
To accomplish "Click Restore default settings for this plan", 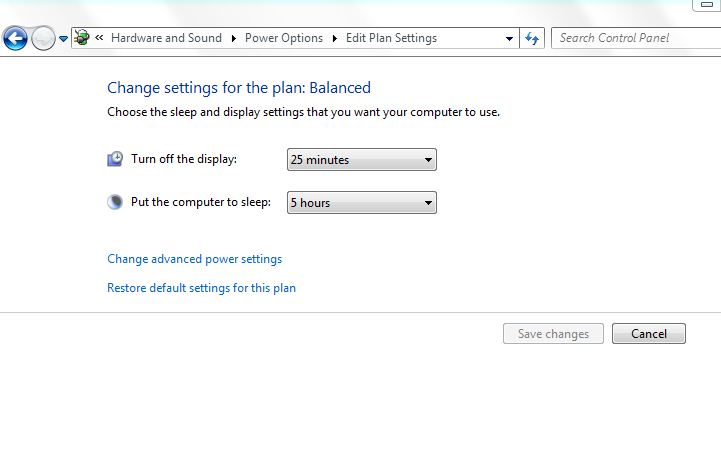I will pyautogui.click(x=201, y=288).
